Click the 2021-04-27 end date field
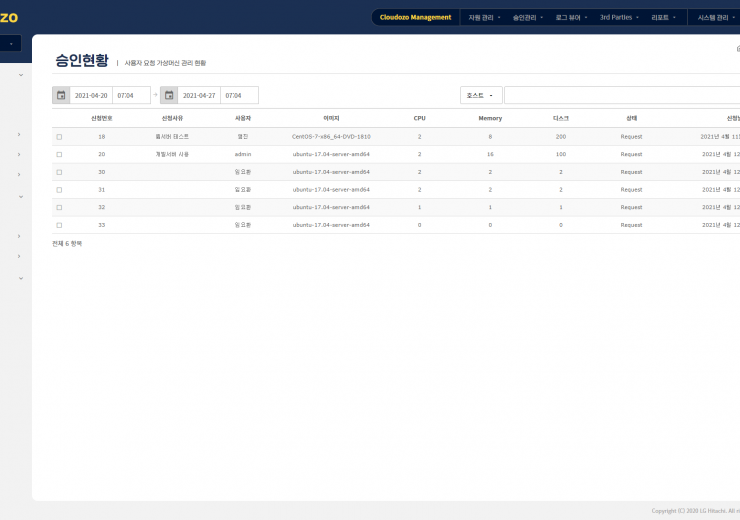Viewport: 740px width, 520px height. 200,95
